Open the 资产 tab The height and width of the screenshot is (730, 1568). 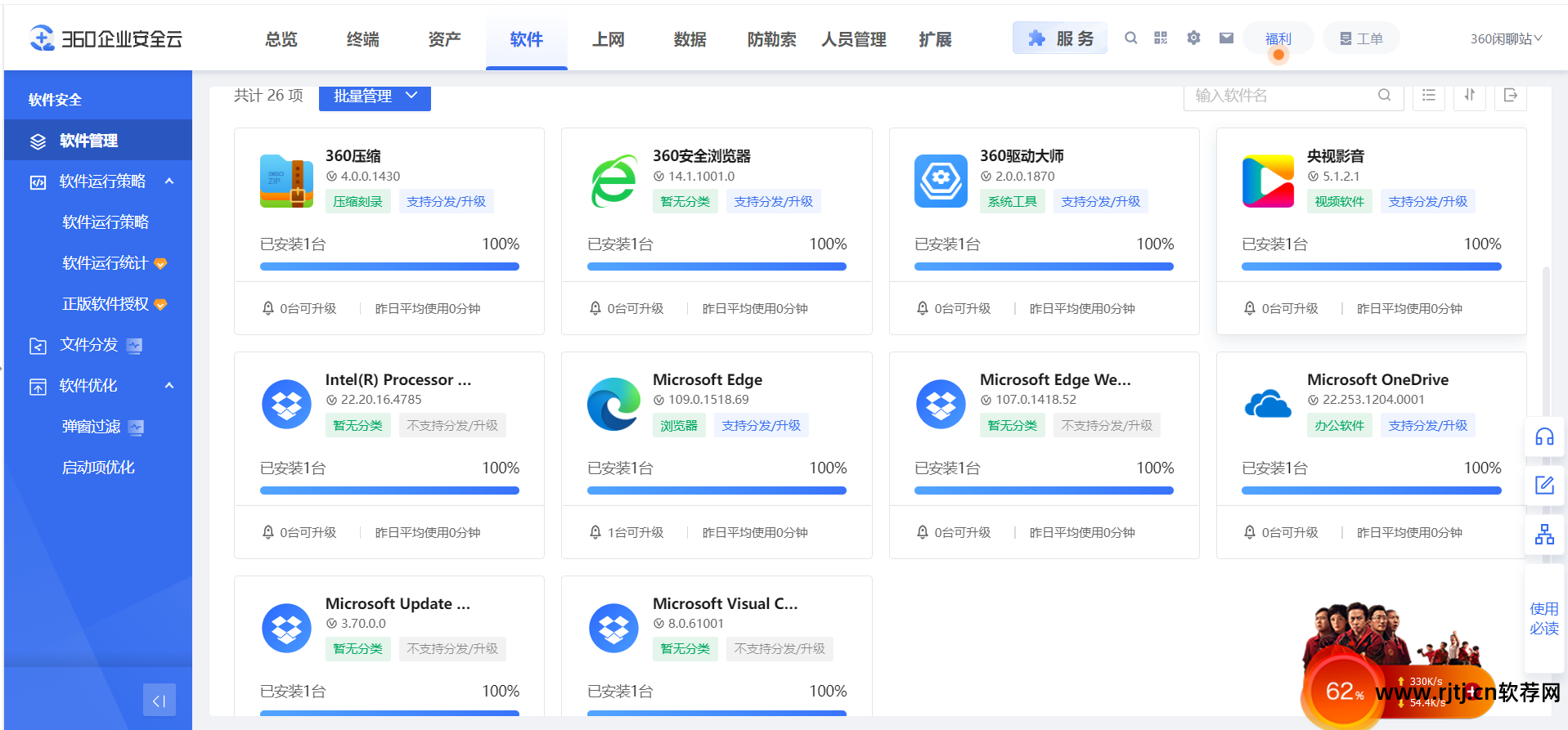coord(445,39)
